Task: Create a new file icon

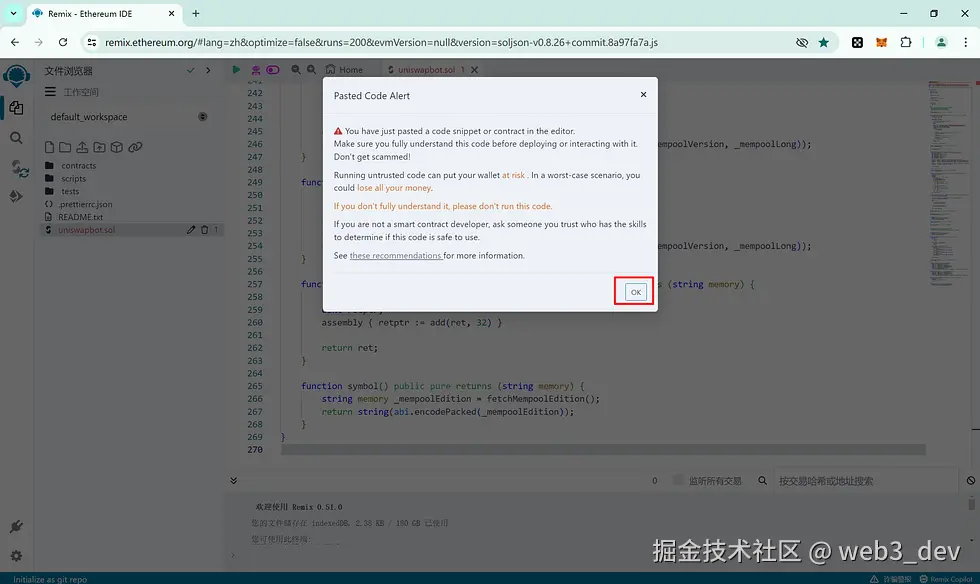Action: (49, 147)
